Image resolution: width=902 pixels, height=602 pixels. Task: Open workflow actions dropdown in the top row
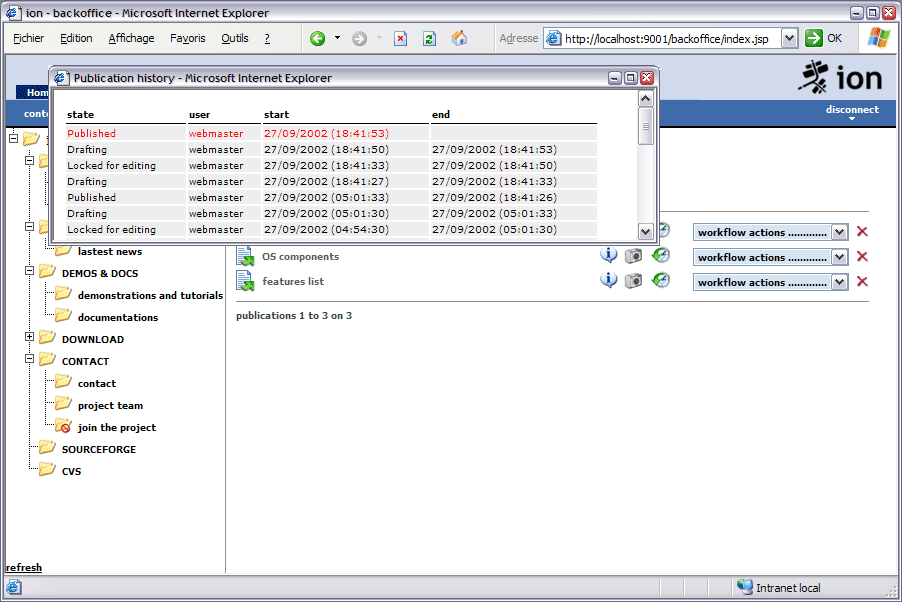point(770,233)
